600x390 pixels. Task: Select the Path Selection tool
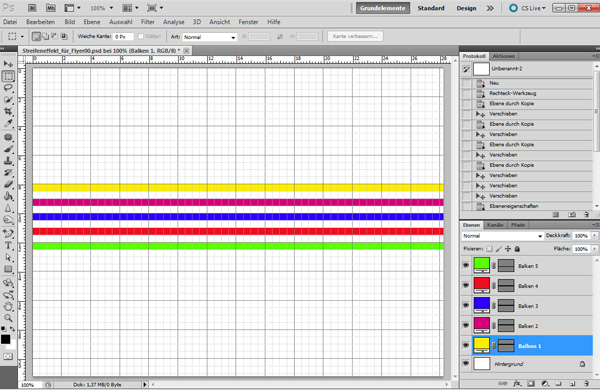point(8,258)
